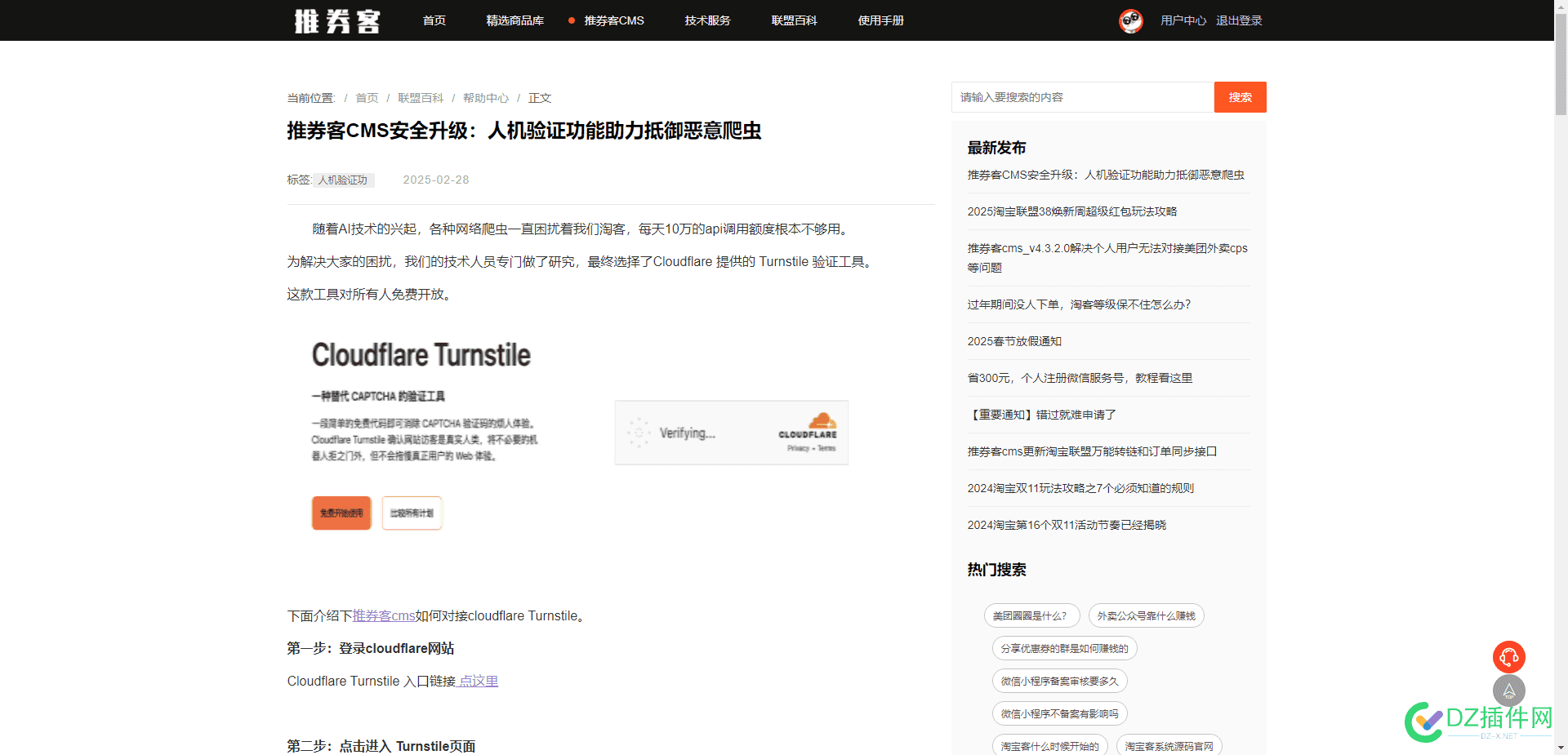
Task: Open 精选商品库 navigation item
Action: [514, 20]
